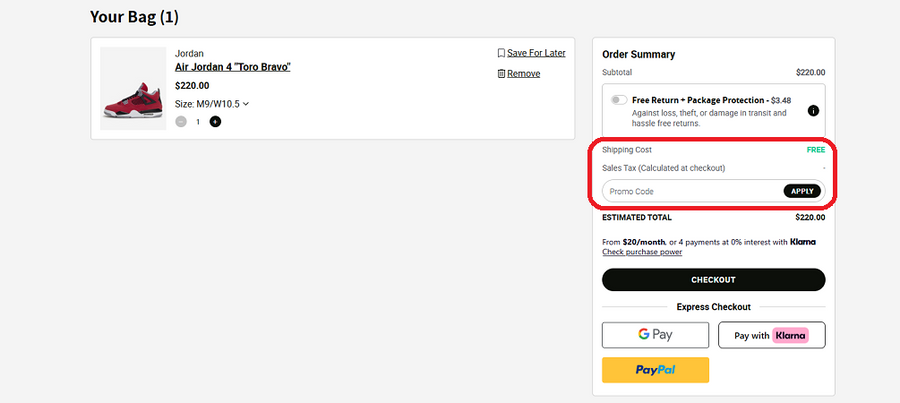Open the package protection info icon

click(813, 111)
